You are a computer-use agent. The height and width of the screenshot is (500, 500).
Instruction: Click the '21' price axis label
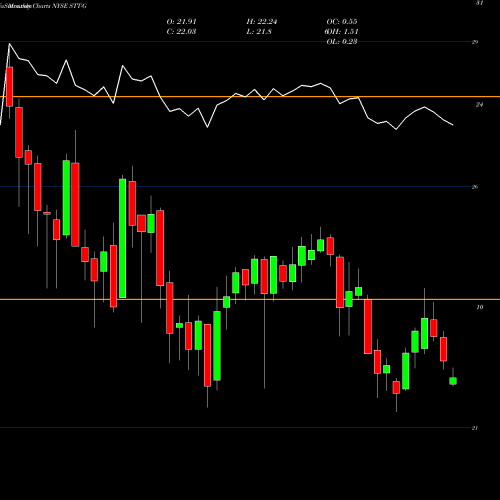[x=475, y=428]
